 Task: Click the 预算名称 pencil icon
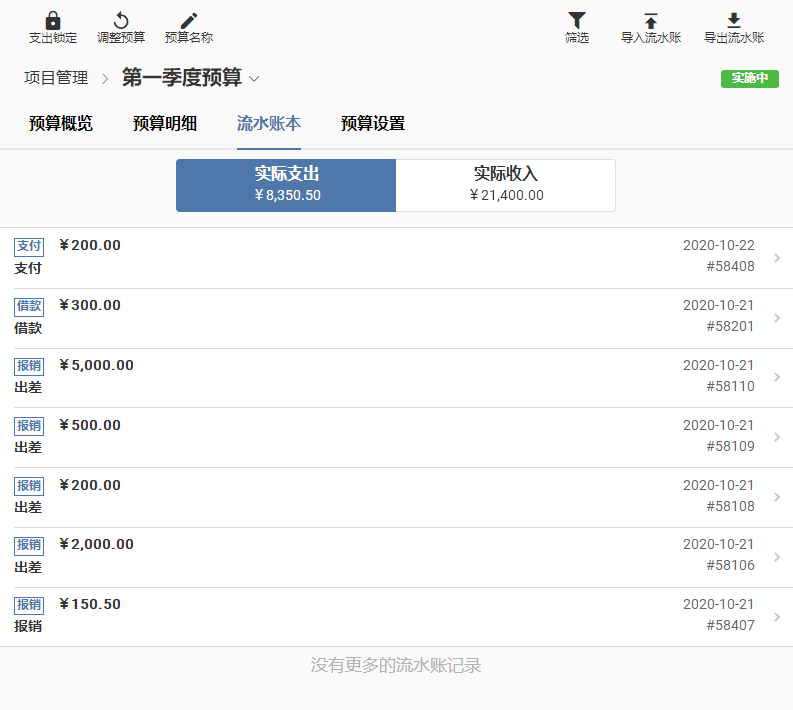[189, 21]
